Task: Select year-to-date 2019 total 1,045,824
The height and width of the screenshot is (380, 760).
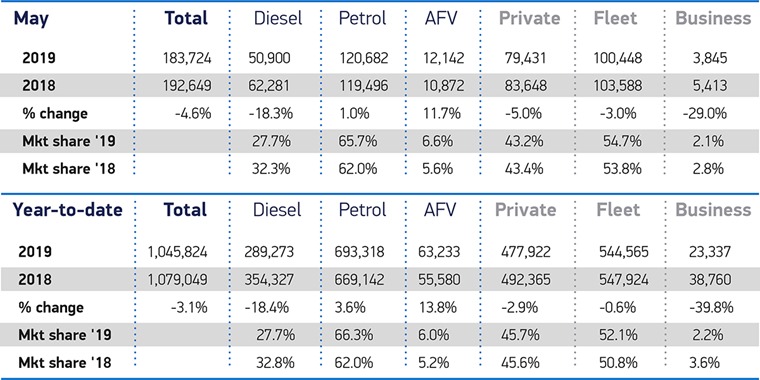Action: (178, 252)
